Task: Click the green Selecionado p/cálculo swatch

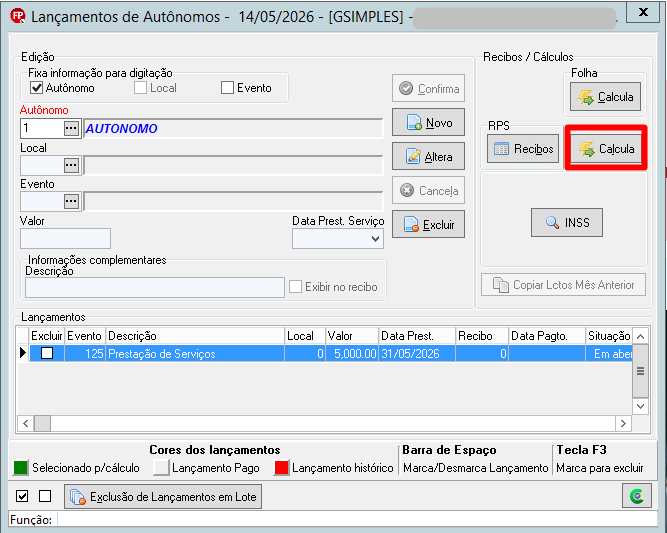Action: pos(20,467)
